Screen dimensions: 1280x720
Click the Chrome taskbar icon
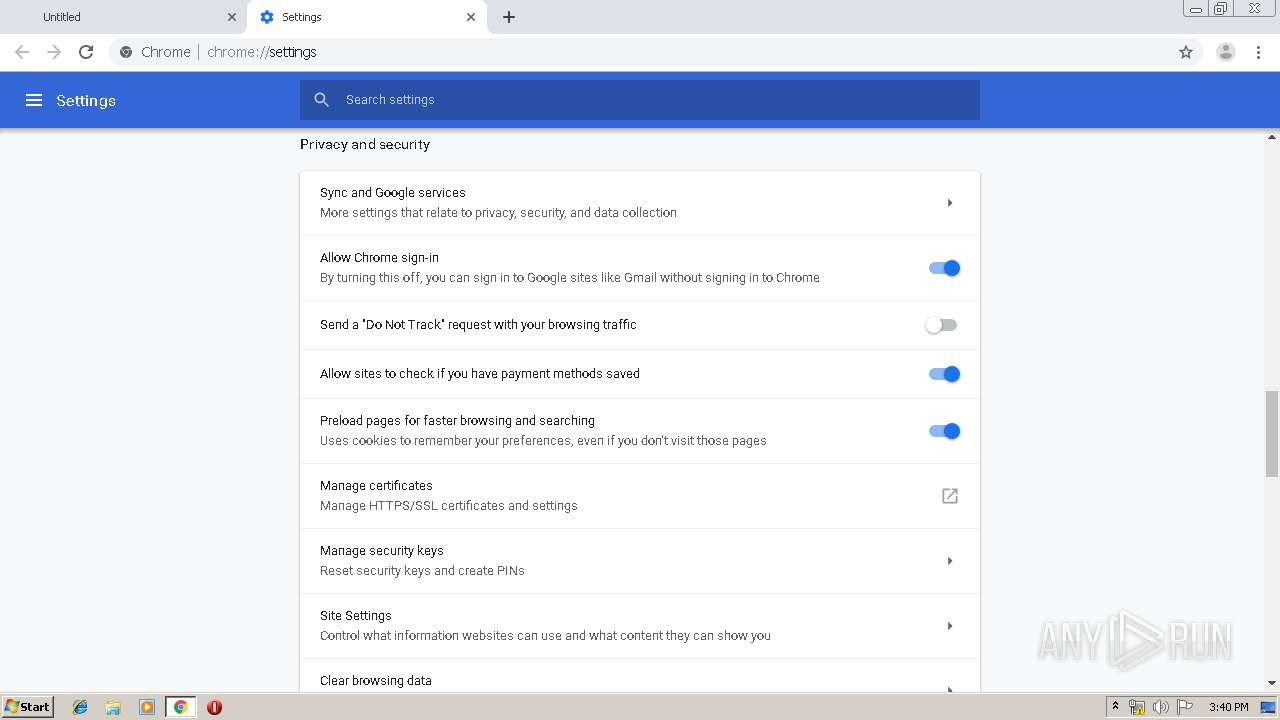point(181,707)
